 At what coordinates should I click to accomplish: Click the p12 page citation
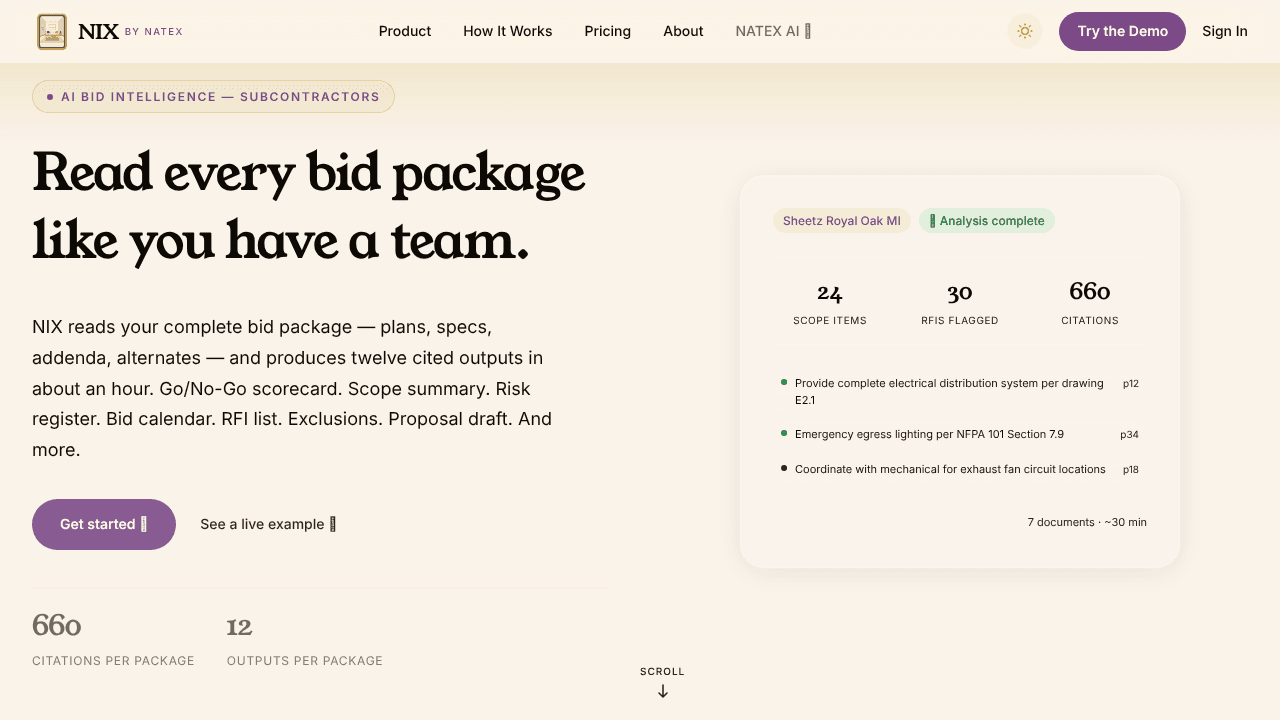1131,383
